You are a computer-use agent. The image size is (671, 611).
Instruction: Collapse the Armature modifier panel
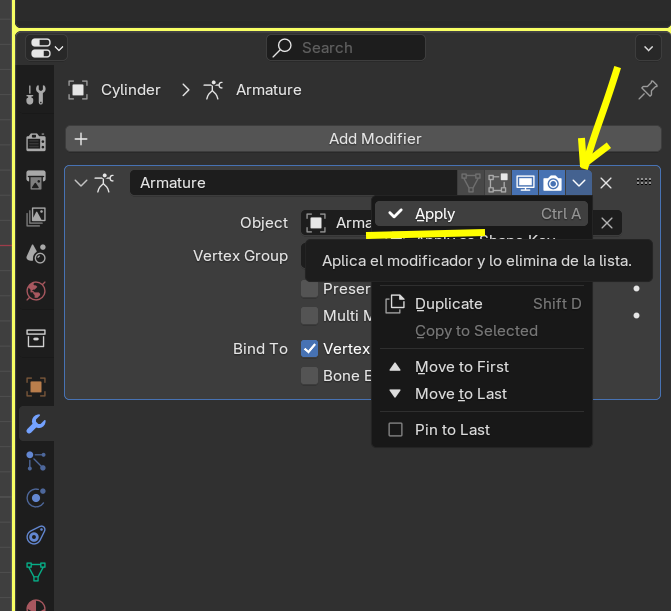pos(81,183)
